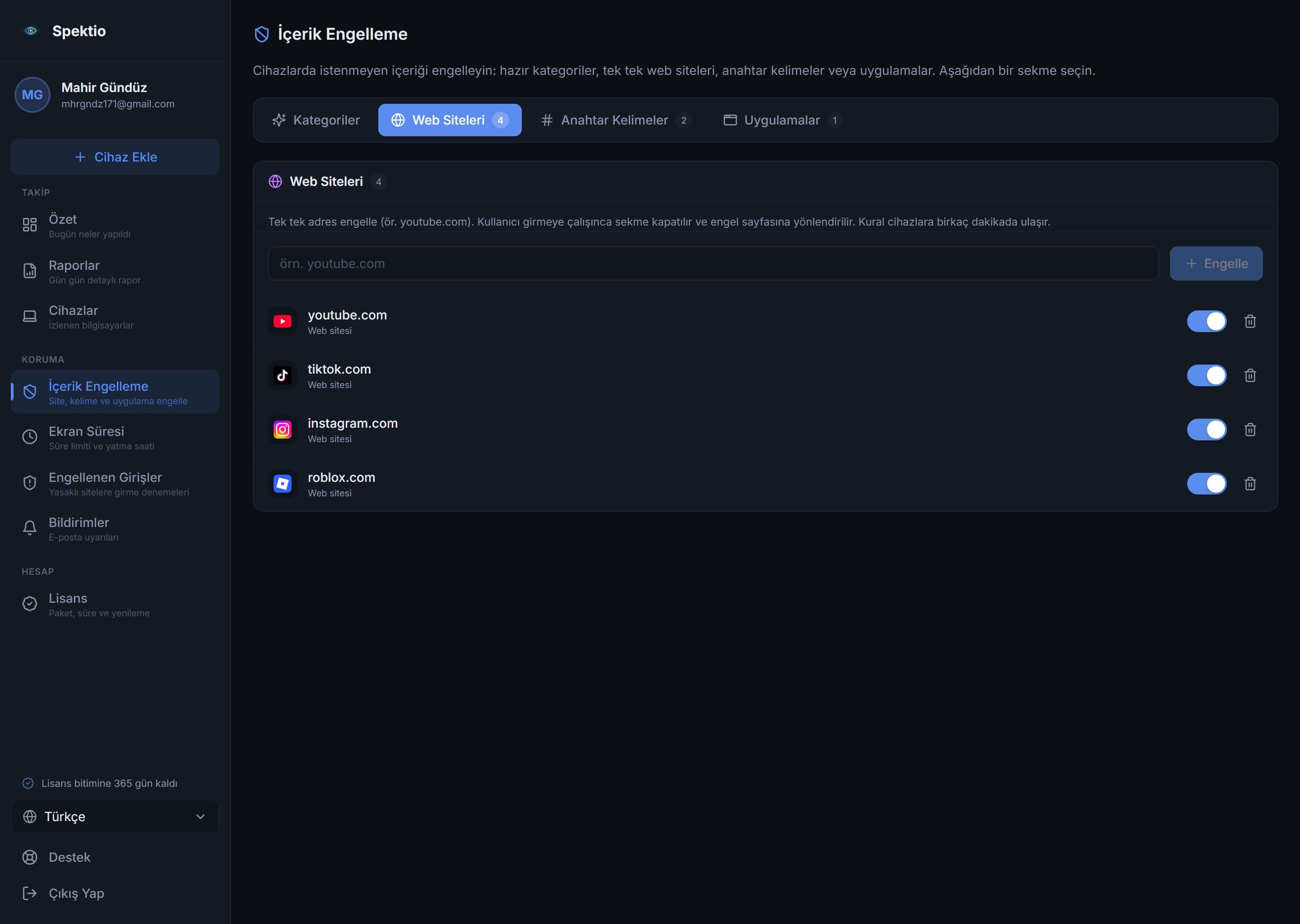
Task: Click the count badge on Anahtar Kelimeler tab
Action: 683,120
